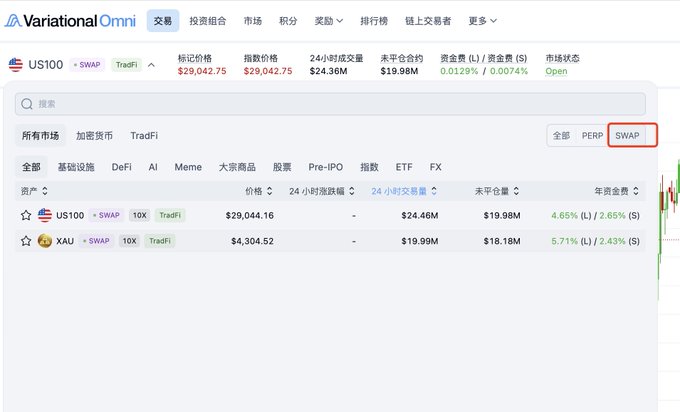Click the 资金费 rate 0.0129% value
This screenshot has height=412, width=680.
coord(459,71)
